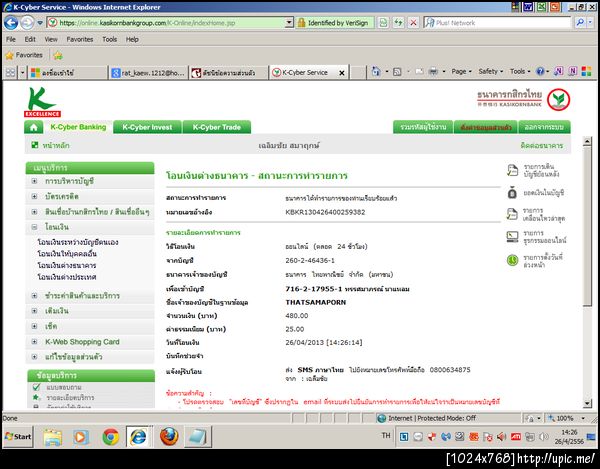Click the URL address bar field
This screenshot has height=469, width=600.
point(166,23)
